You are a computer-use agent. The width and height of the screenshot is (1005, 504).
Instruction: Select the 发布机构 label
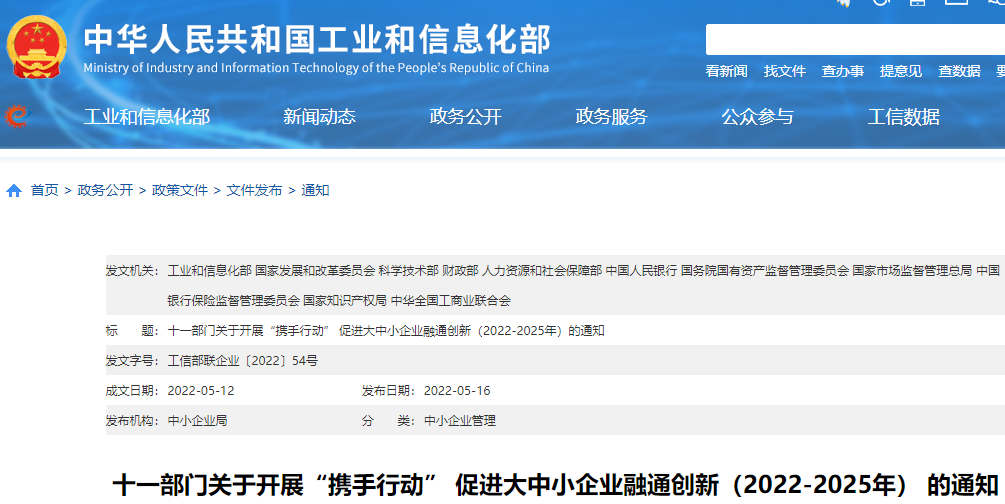click(132, 421)
